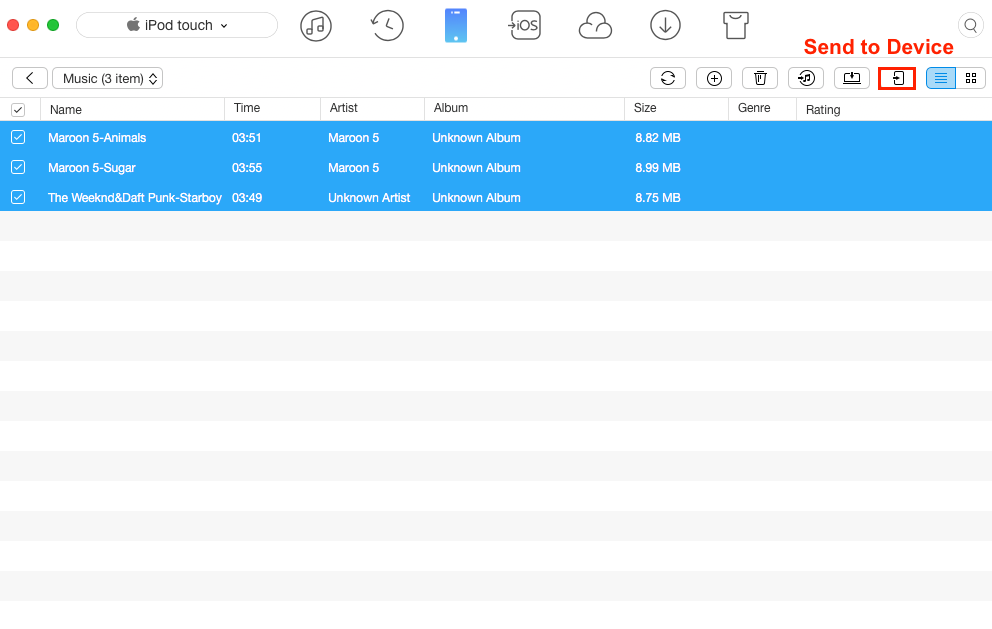This screenshot has width=992, height=629.
Task: Select the device manager phone icon
Action: (456, 26)
